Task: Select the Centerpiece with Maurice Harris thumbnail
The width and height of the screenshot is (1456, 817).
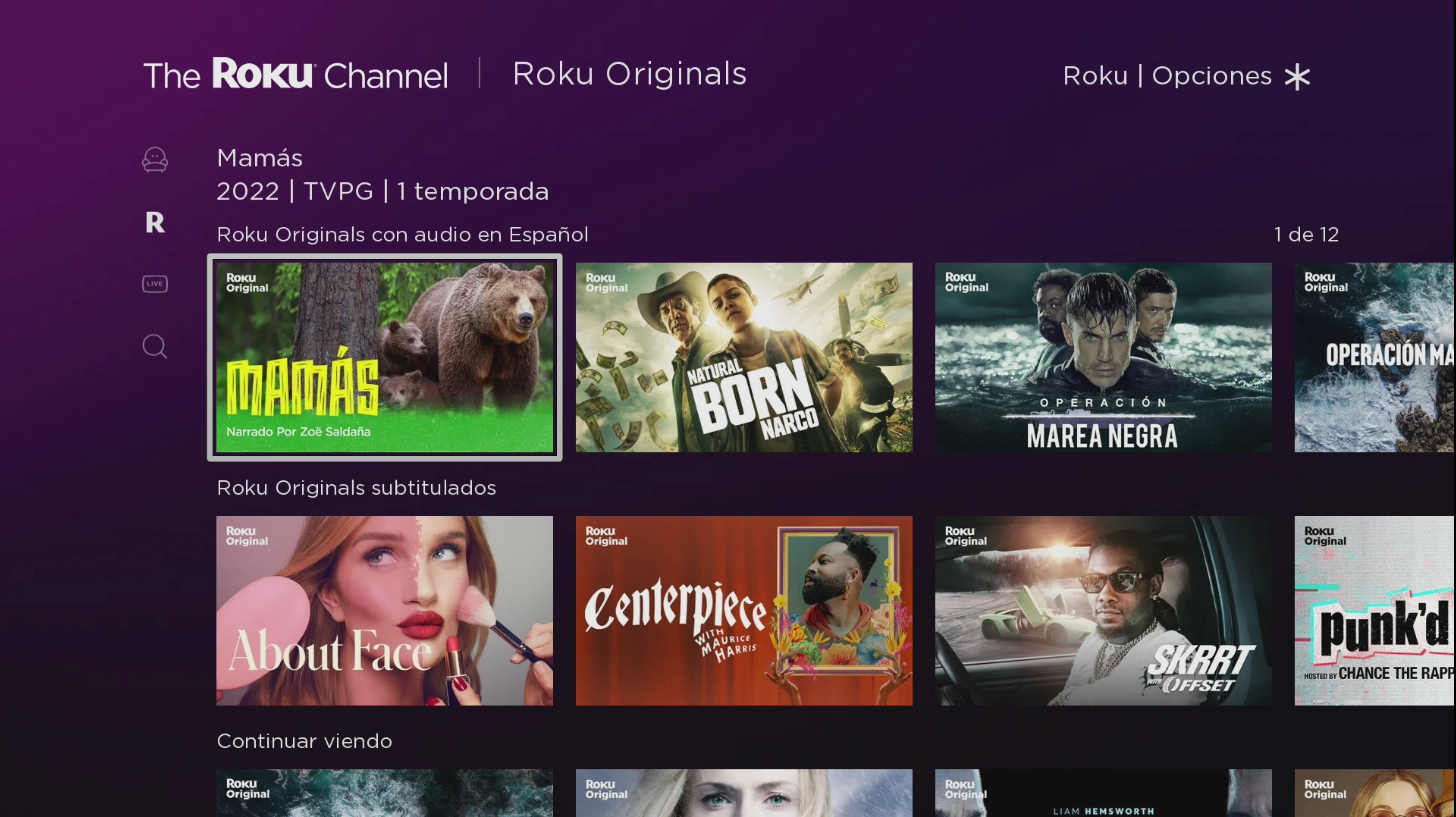Action: pyautogui.click(x=744, y=611)
